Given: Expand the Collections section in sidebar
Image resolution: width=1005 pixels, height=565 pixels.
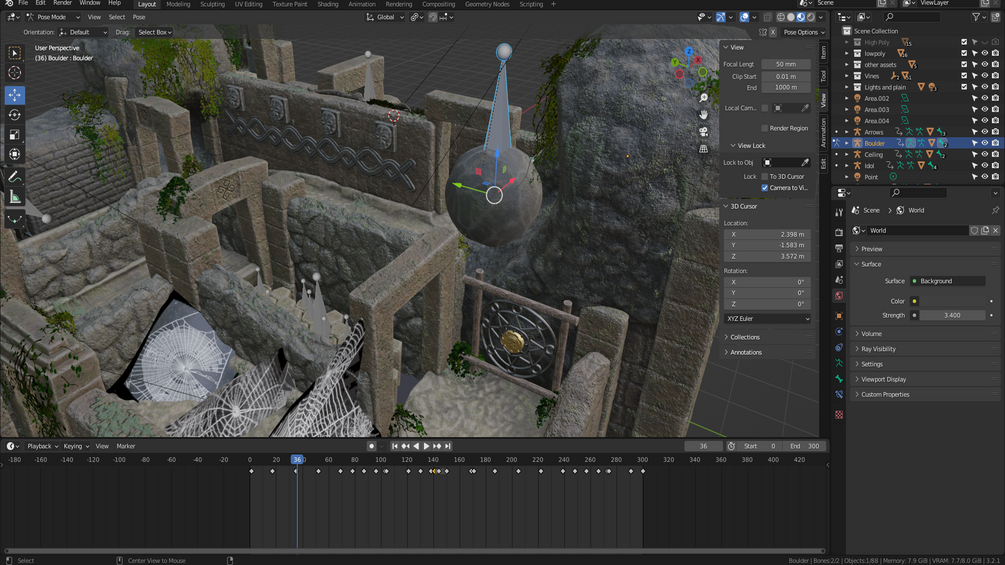Looking at the screenshot, I should point(744,337).
